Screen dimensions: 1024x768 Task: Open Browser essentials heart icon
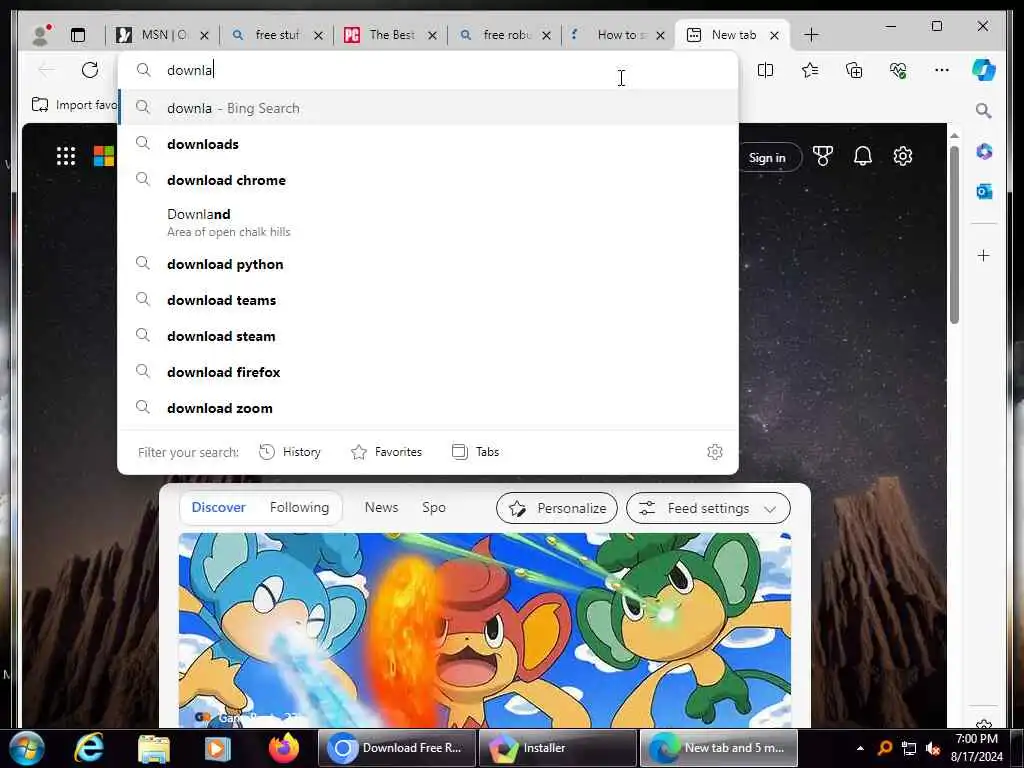pos(898,70)
